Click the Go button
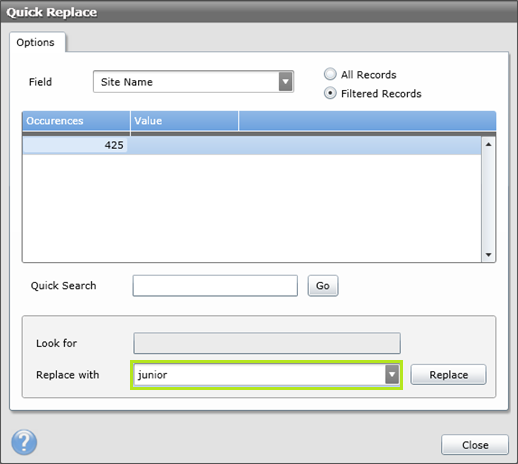This screenshot has height=464, width=518. (323, 286)
